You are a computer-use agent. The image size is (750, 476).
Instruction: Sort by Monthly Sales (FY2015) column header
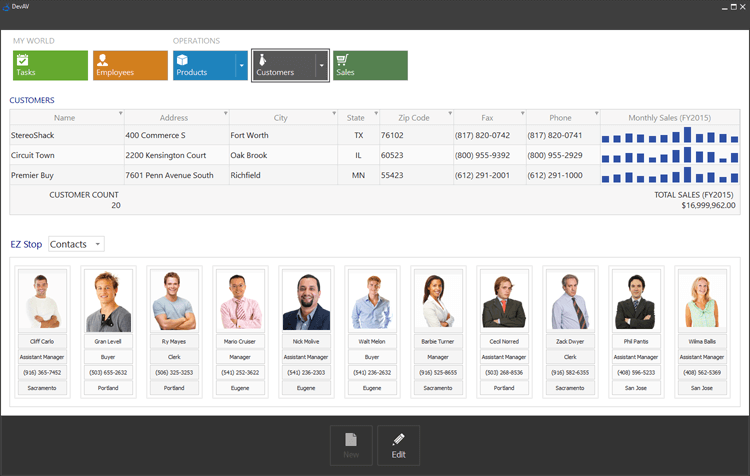666,118
